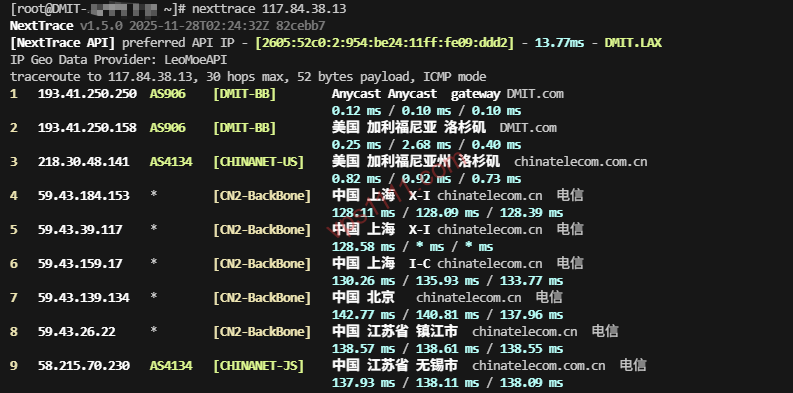
Task: Click AS906 on the hop 1 row
Action: click(167, 94)
